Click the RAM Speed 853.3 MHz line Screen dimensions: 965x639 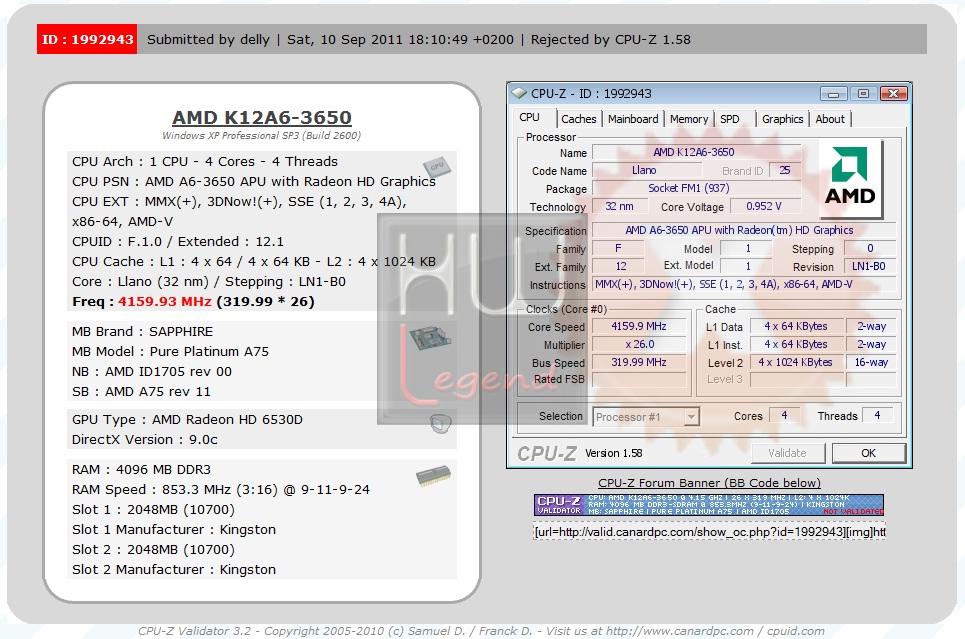(221, 489)
